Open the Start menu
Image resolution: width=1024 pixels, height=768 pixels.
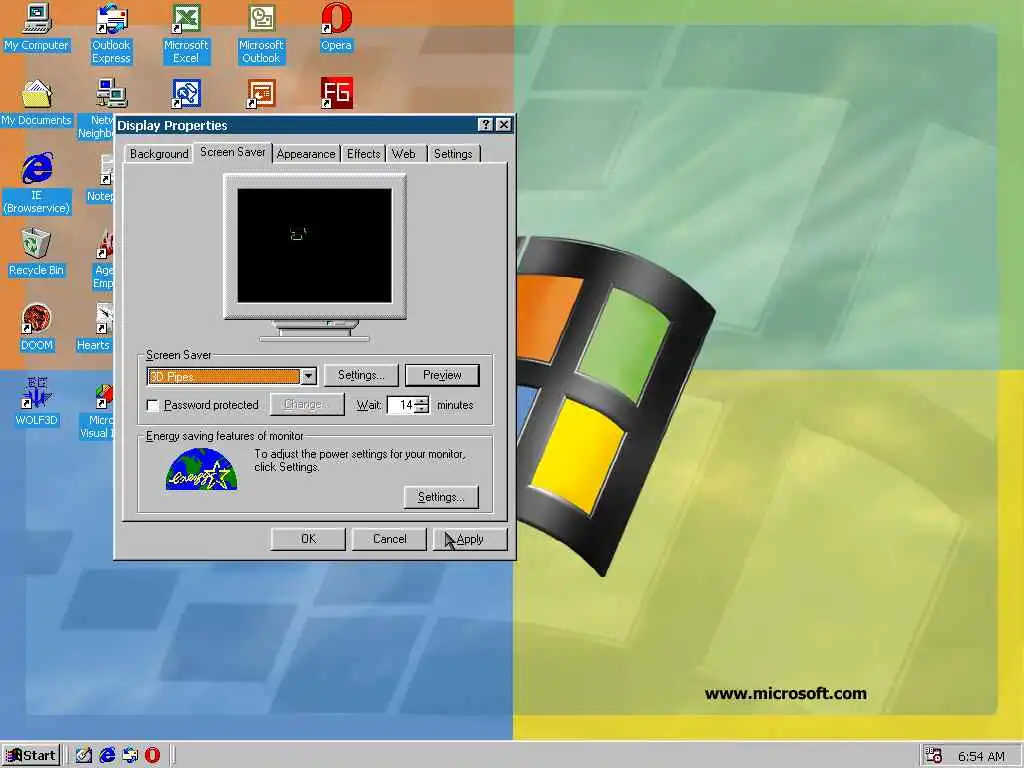point(31,756)
